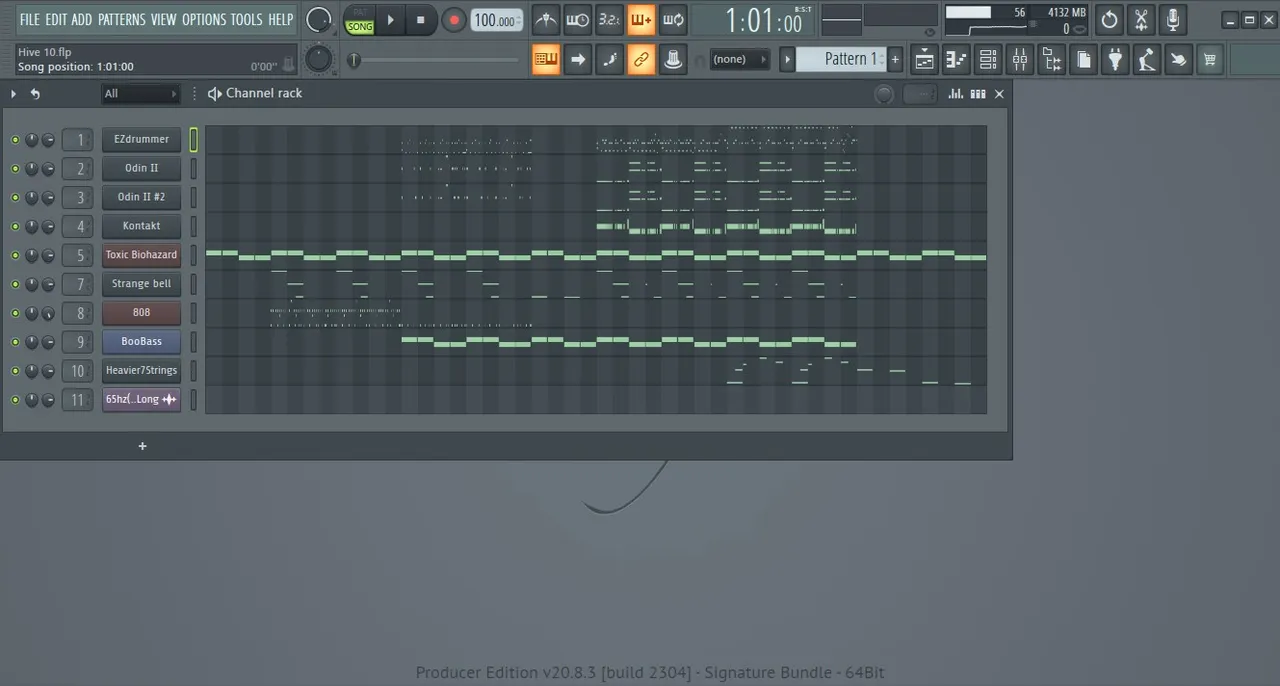The image size is (1280, 686).
Task: Open the PATTERNS menu
Action: tap(122, 19)
